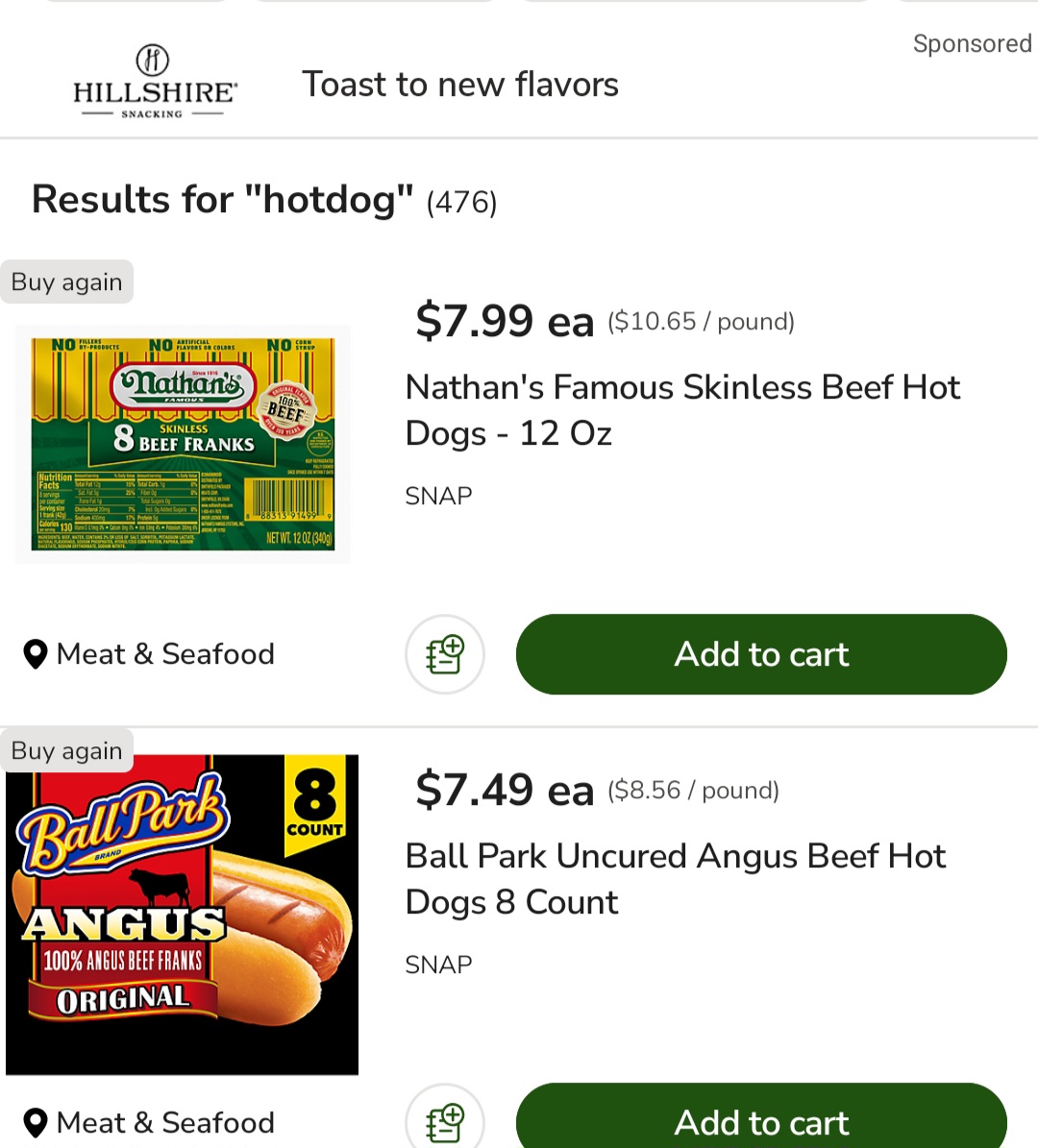1038x1148 pixels.
Task: Open Hillshire Snacking logo in sponsored banner
Action: (154, 82)
